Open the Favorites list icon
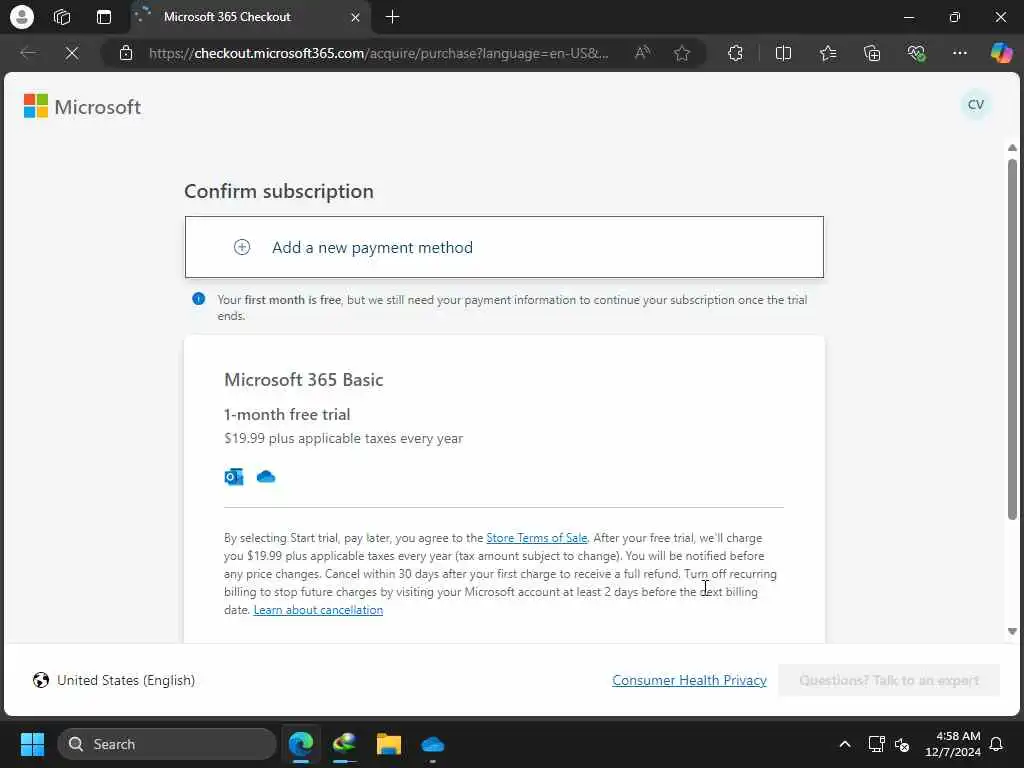Screen dimensions: 1024x768 coord(828,53)
